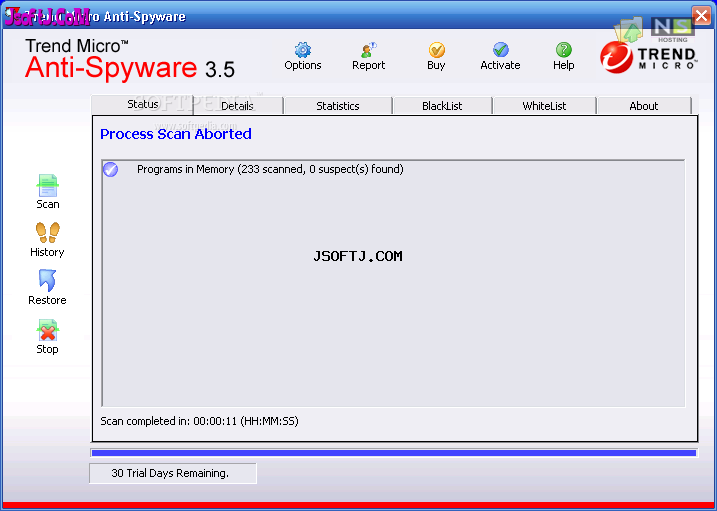The width and height of the screenshot is (717, 511).
Task: Switch to the Details tab
Action: point(237,106)
